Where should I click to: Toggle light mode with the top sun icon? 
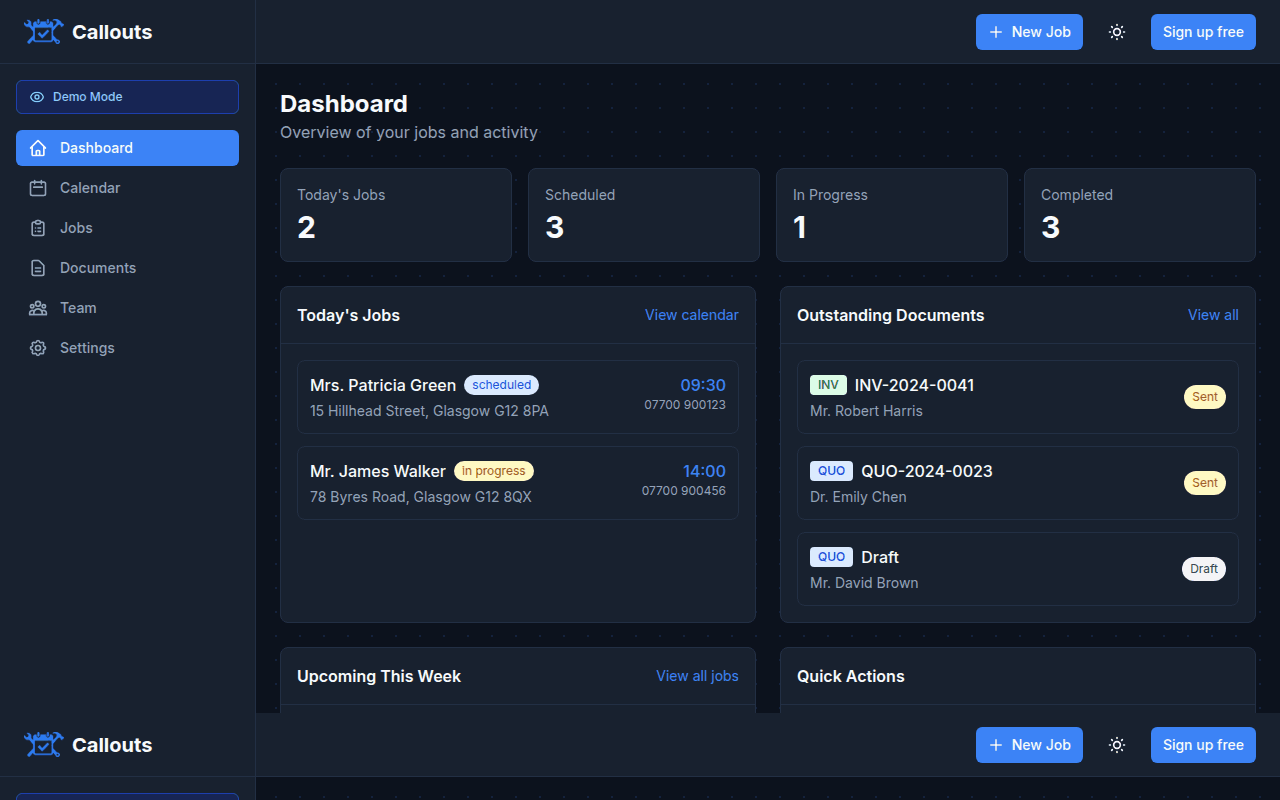pyautogui.click(x=1117, y=31)
